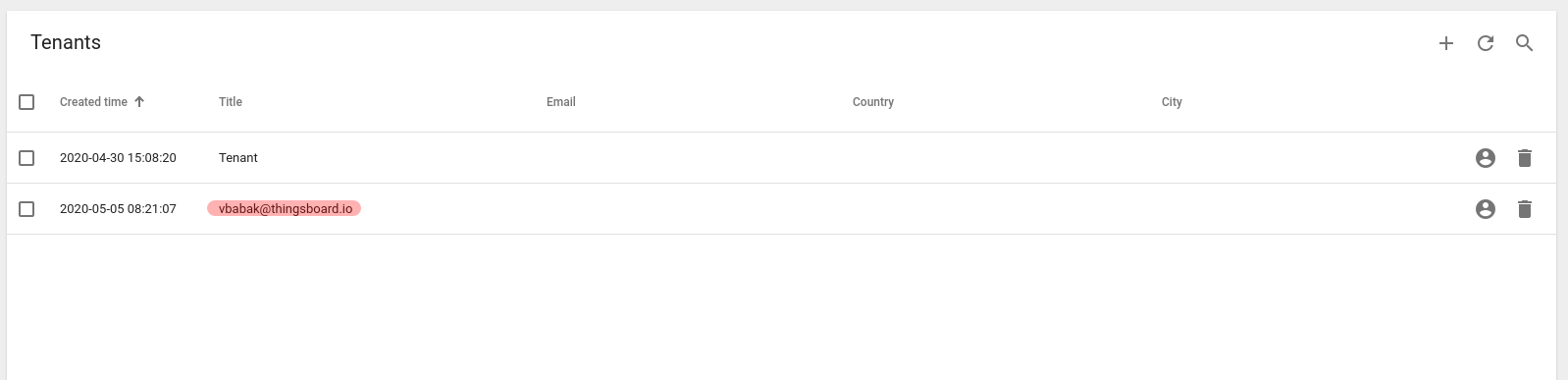1568x380 pixels.
Task: Sort tenants by Email column
Action: click(x=561, y=102)
